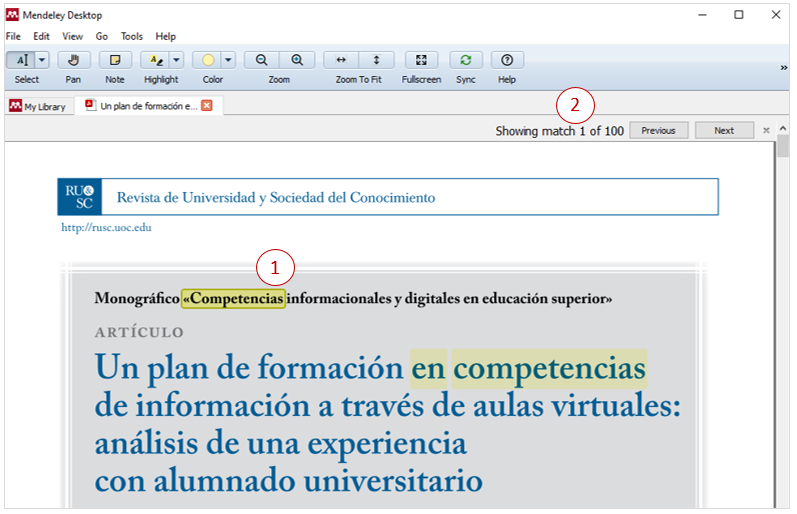Click the vertical scrollbar up arrow
Screen dimensions: 797x514
tap(783, 129)
